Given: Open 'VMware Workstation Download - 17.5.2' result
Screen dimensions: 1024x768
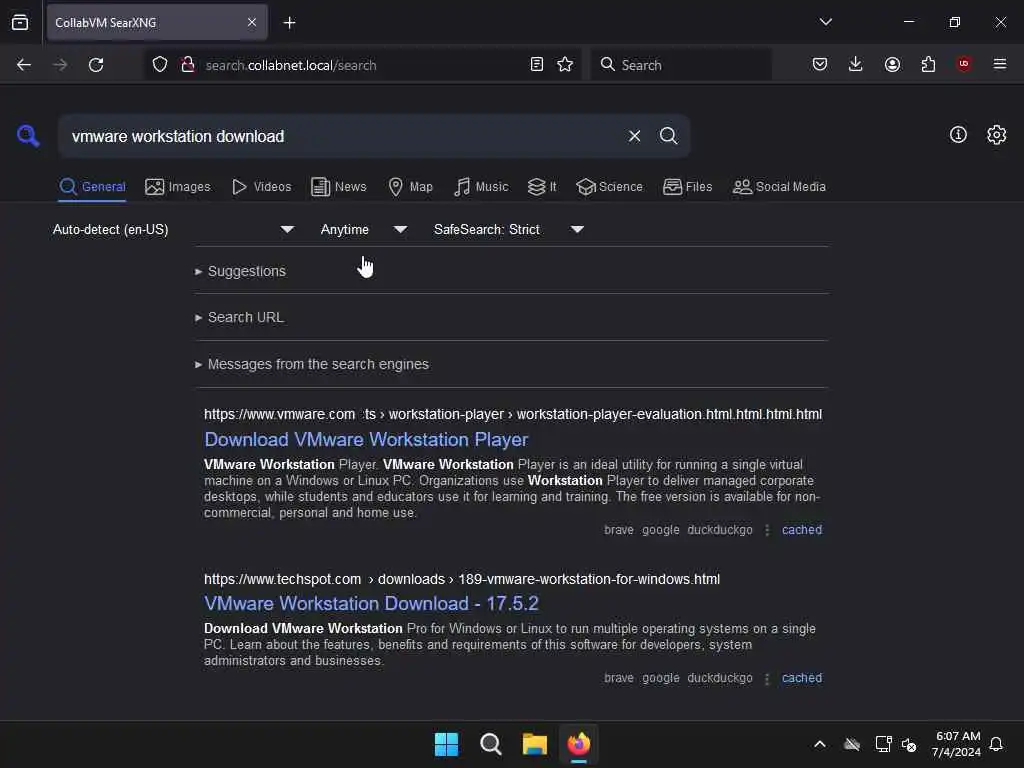Looking at the screenshot, I should tap(372, 603).
